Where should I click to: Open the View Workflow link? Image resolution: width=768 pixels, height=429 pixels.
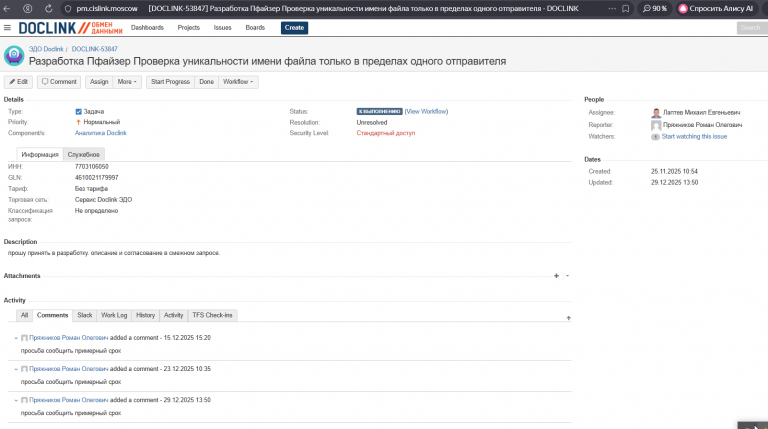click(x=427, y=112)
